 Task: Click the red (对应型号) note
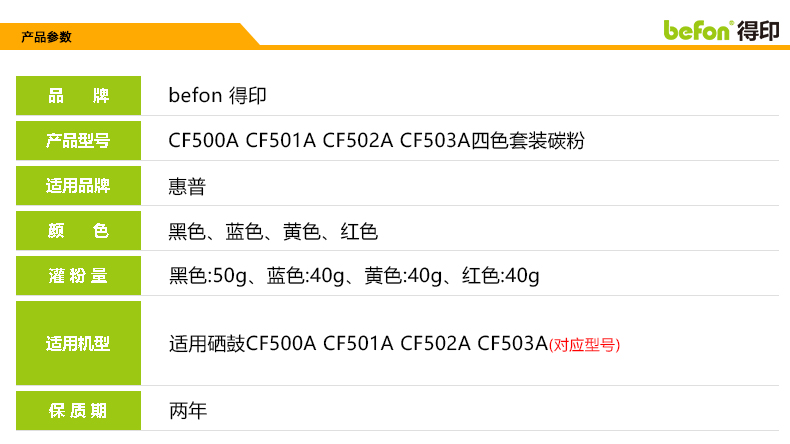tap(585, 345)
